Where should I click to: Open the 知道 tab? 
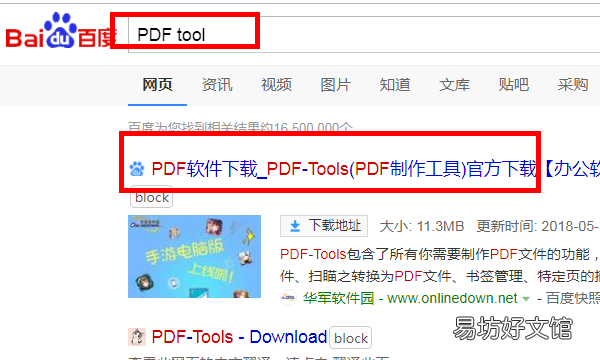395,85
